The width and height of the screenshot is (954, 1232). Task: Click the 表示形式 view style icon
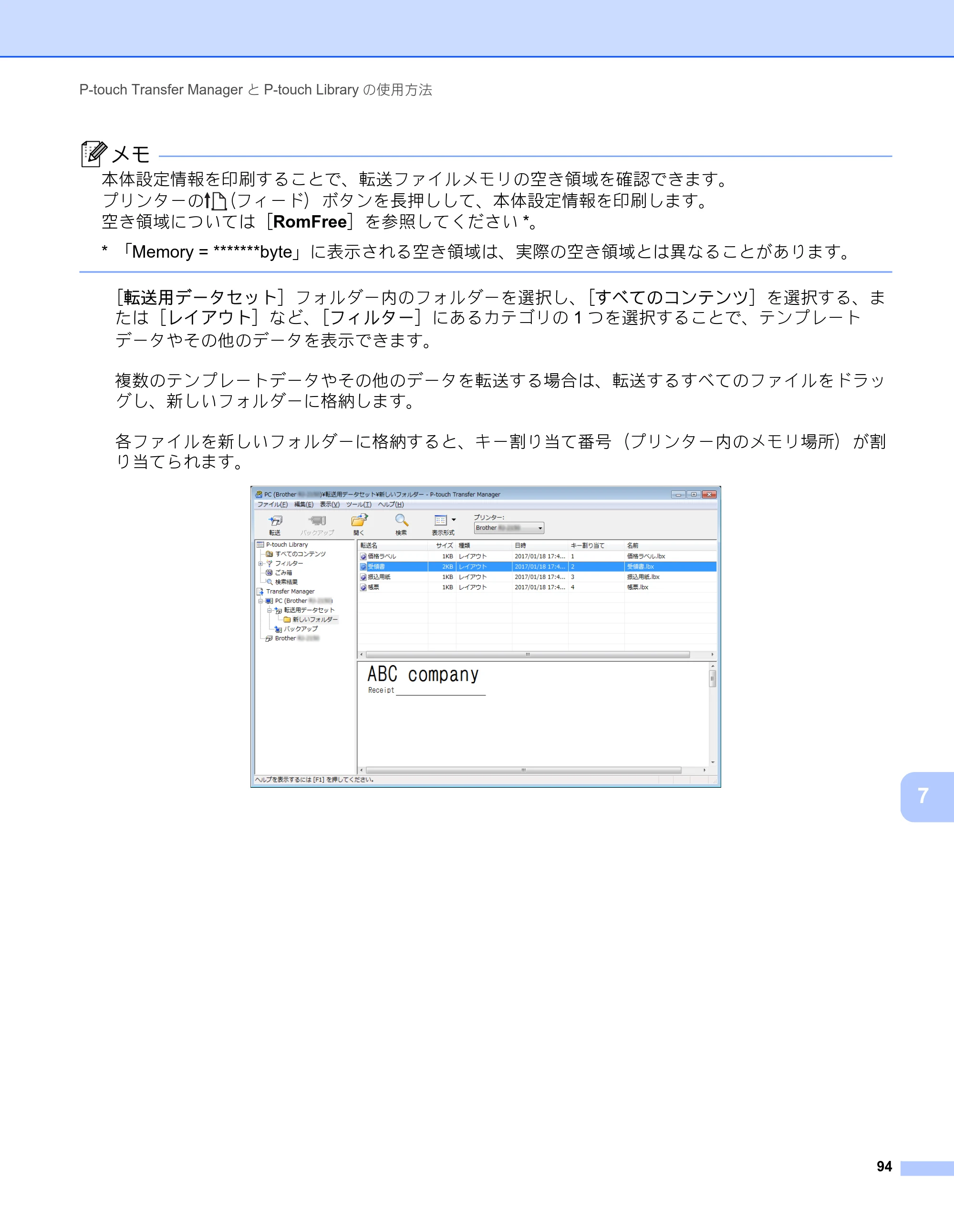[440, 520]
